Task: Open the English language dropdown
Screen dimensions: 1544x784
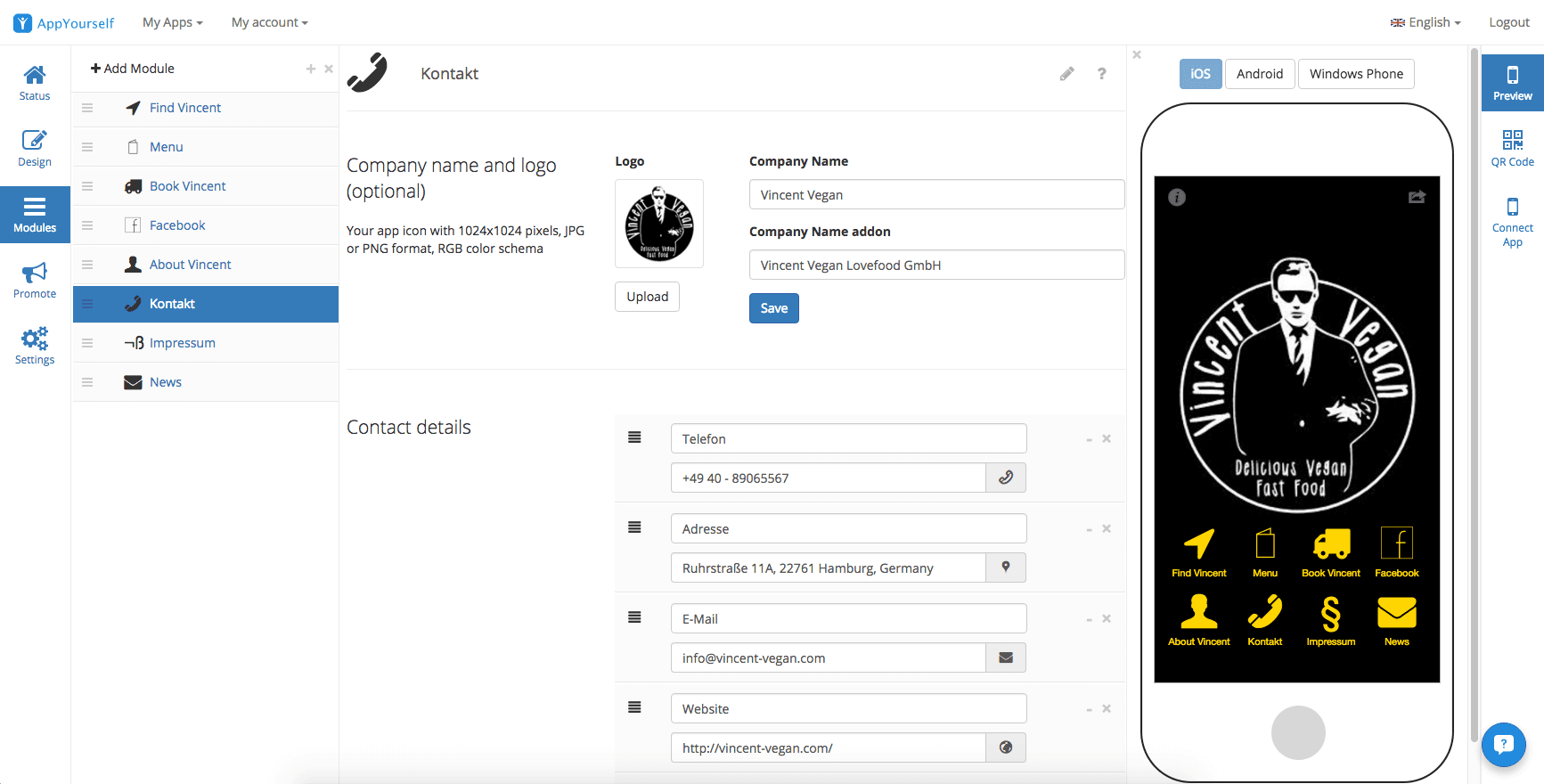Action: click(1426, 22)
